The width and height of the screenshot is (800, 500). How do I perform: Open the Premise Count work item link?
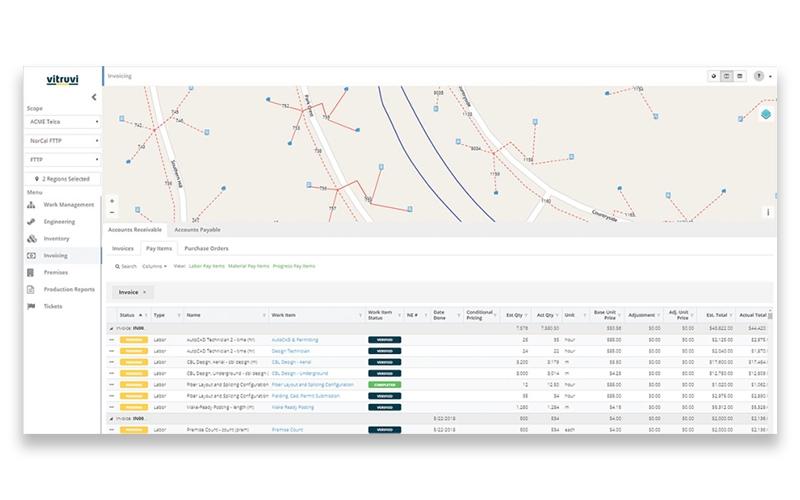tap(287, 430)
